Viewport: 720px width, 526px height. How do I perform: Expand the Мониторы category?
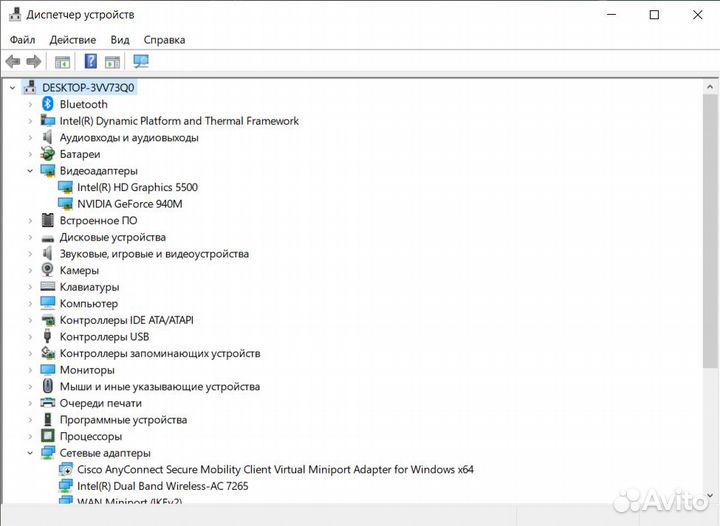[x=30, y=370]
